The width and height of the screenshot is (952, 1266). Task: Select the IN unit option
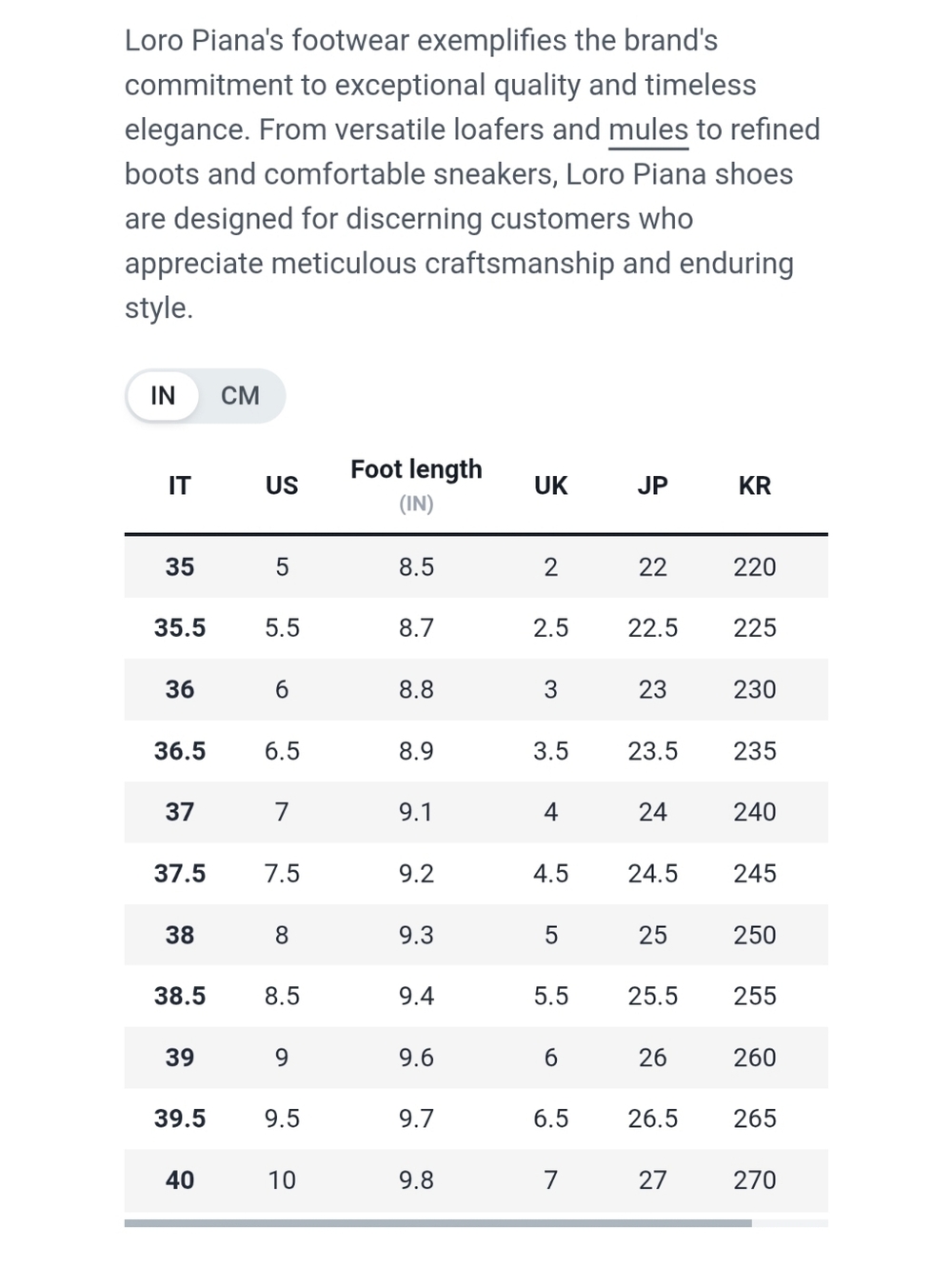[x=163, y=396]
